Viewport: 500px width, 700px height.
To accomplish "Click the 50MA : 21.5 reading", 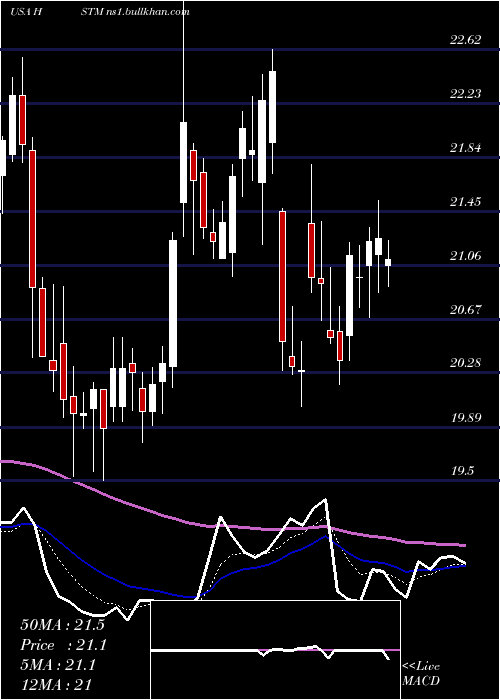I will point(62,625).
